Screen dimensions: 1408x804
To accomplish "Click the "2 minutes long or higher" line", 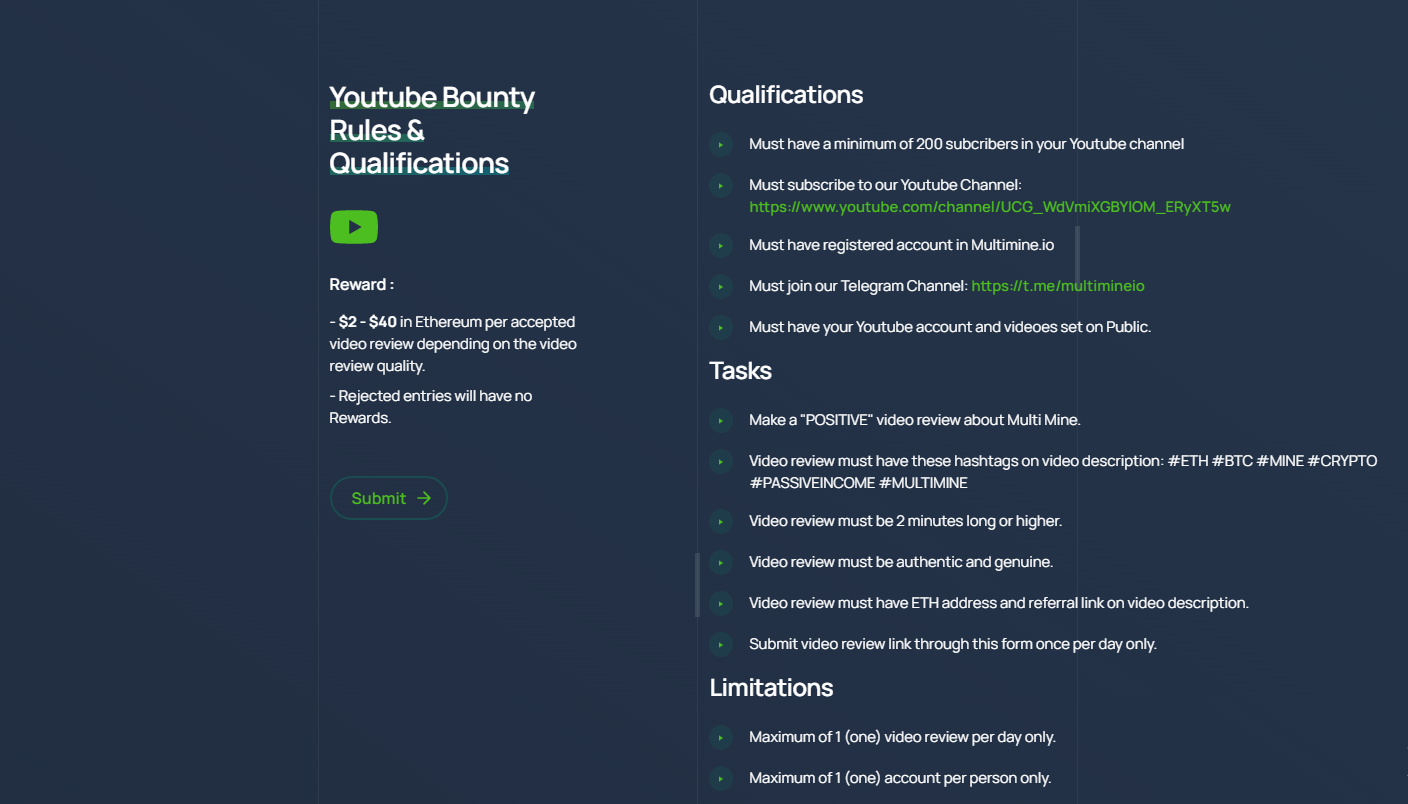I will [x=905, y=521].
